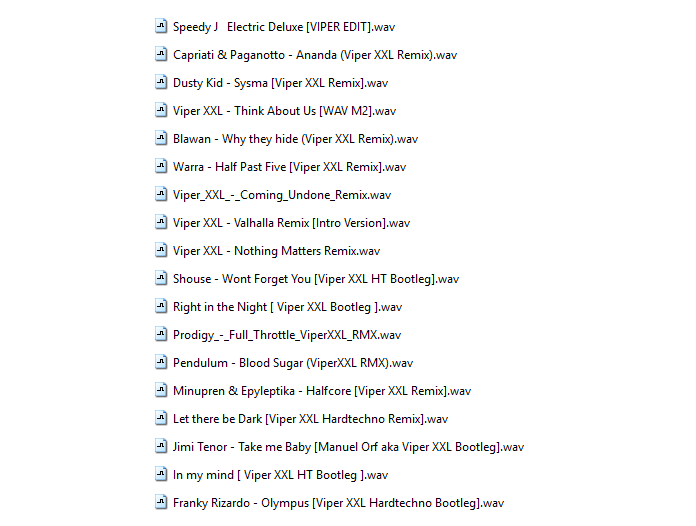Click "Viper XXL - Nothing Matters Remix.wav"

tap(277, 251)
